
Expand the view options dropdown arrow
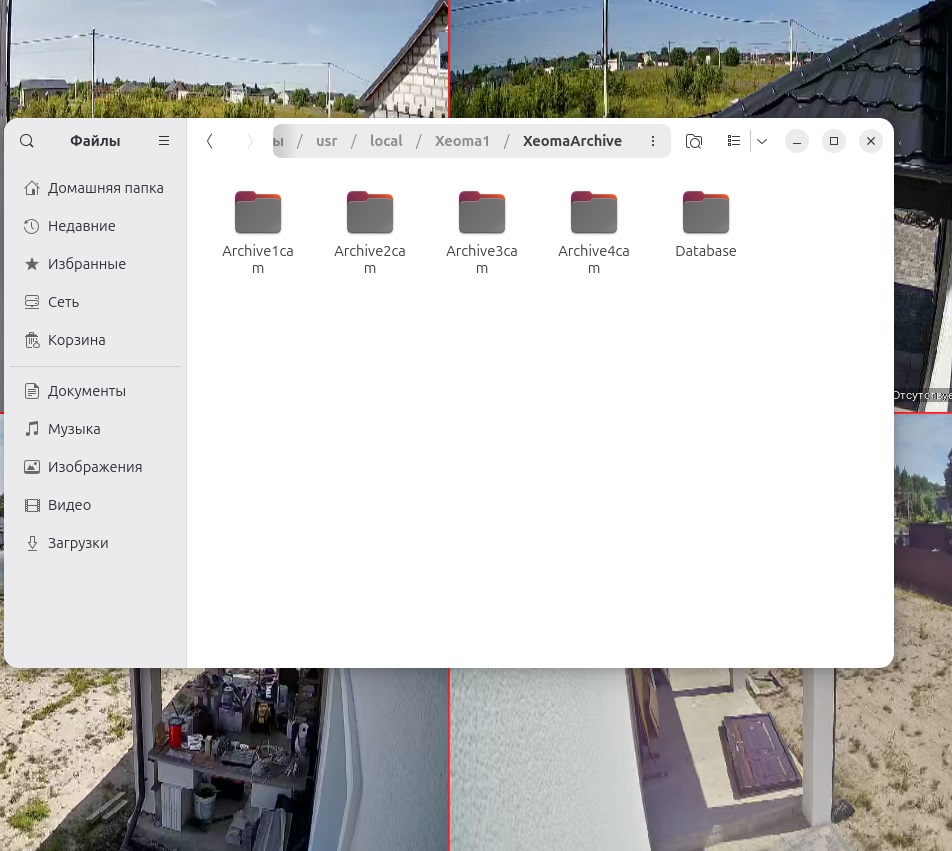click(x=762, y=141)
